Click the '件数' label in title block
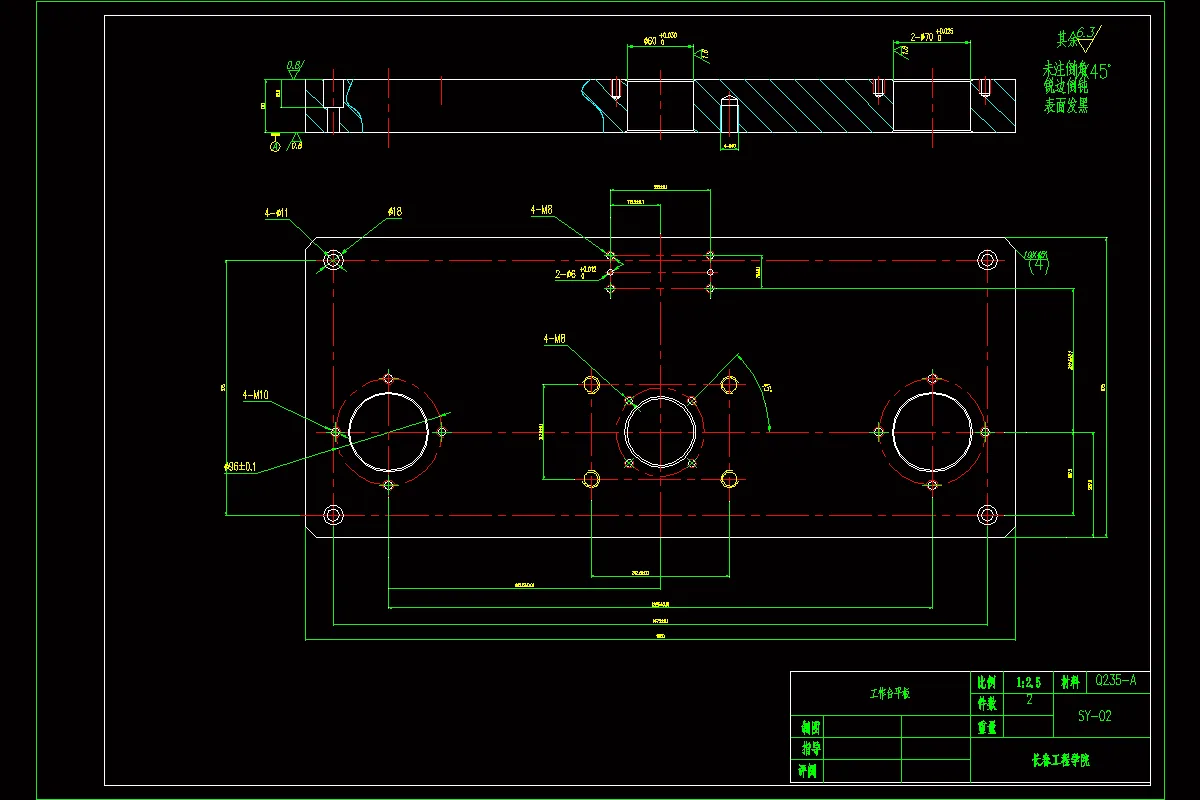 point(986,703)
